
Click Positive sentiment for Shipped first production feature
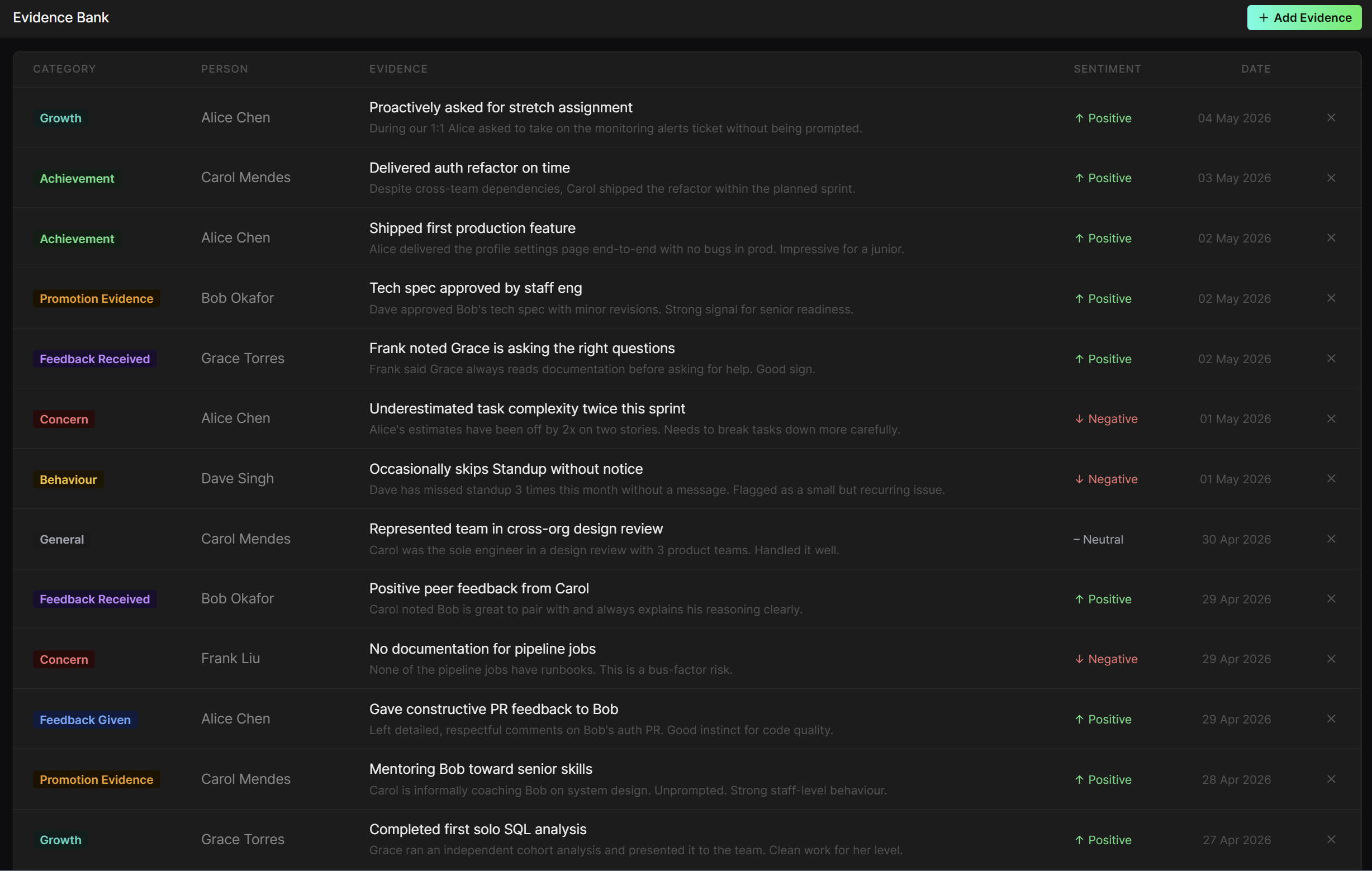tap(1103, 238)
